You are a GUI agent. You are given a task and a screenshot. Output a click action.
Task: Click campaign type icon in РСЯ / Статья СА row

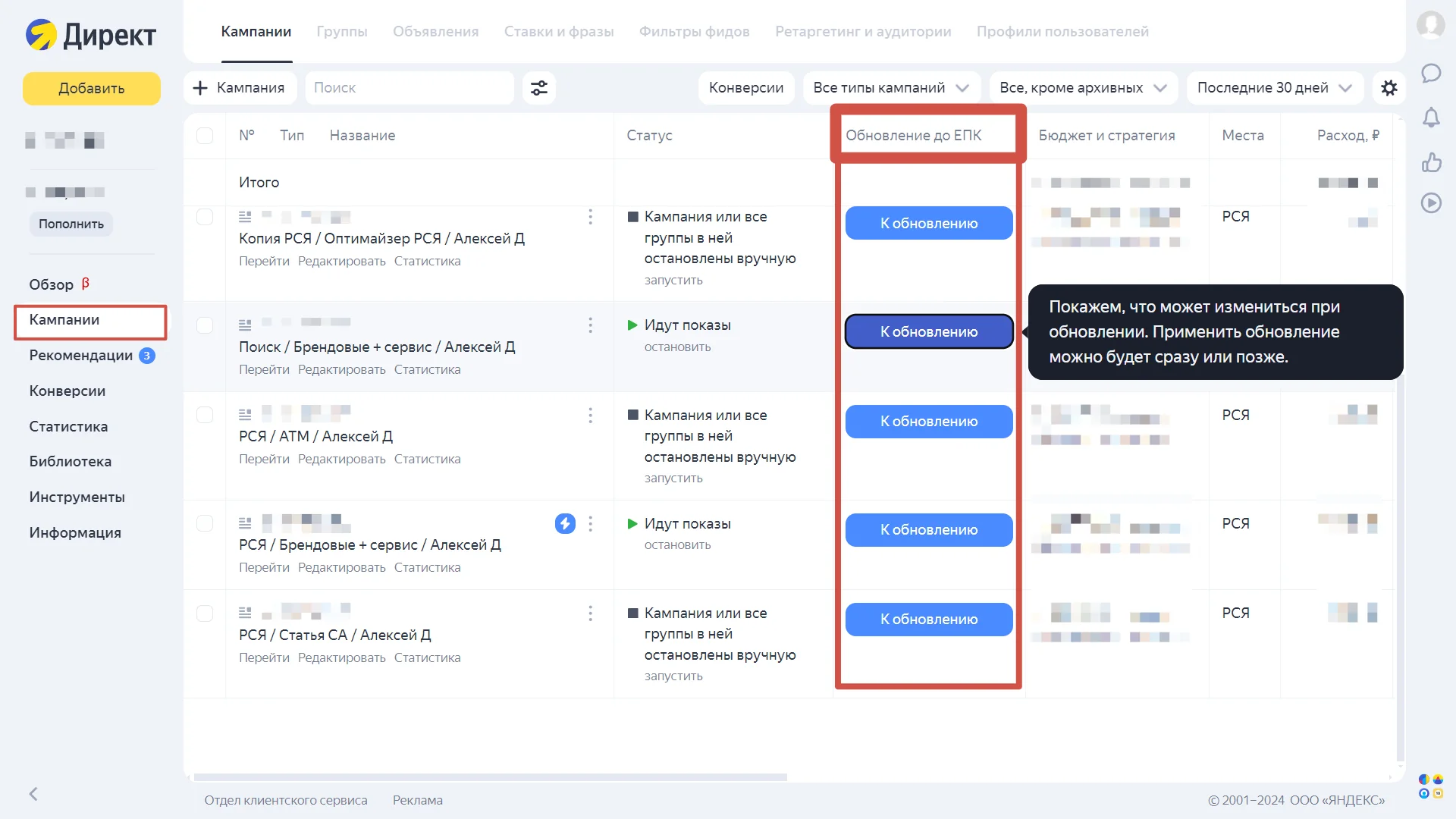pyautogui.click(x=245, y=613)
